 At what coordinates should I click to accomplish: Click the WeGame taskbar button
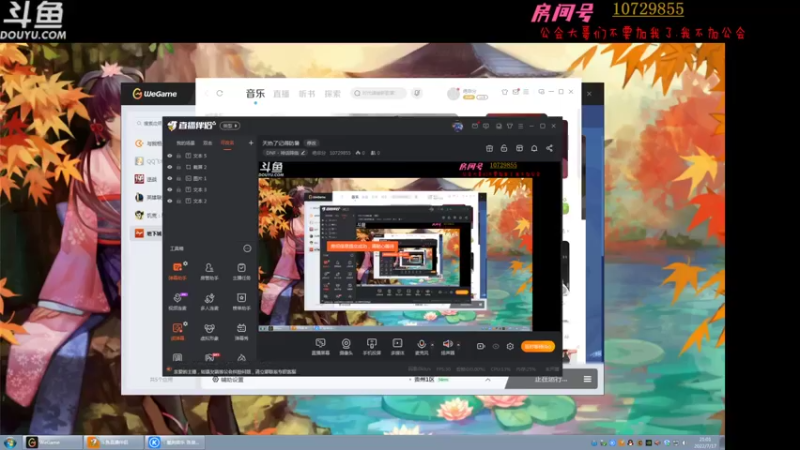click(x=53, y=442)
